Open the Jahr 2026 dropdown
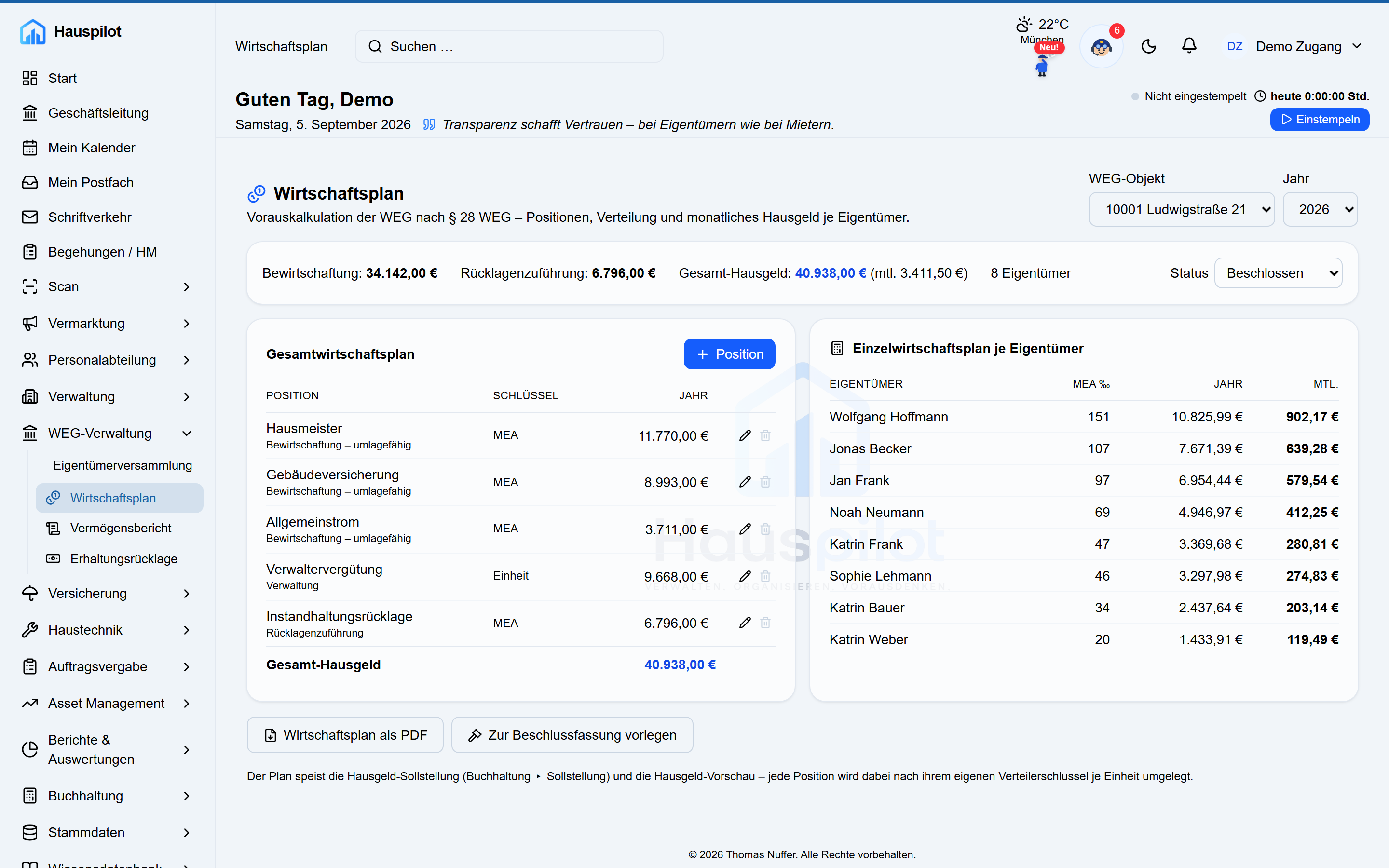 pos(1320,210)
